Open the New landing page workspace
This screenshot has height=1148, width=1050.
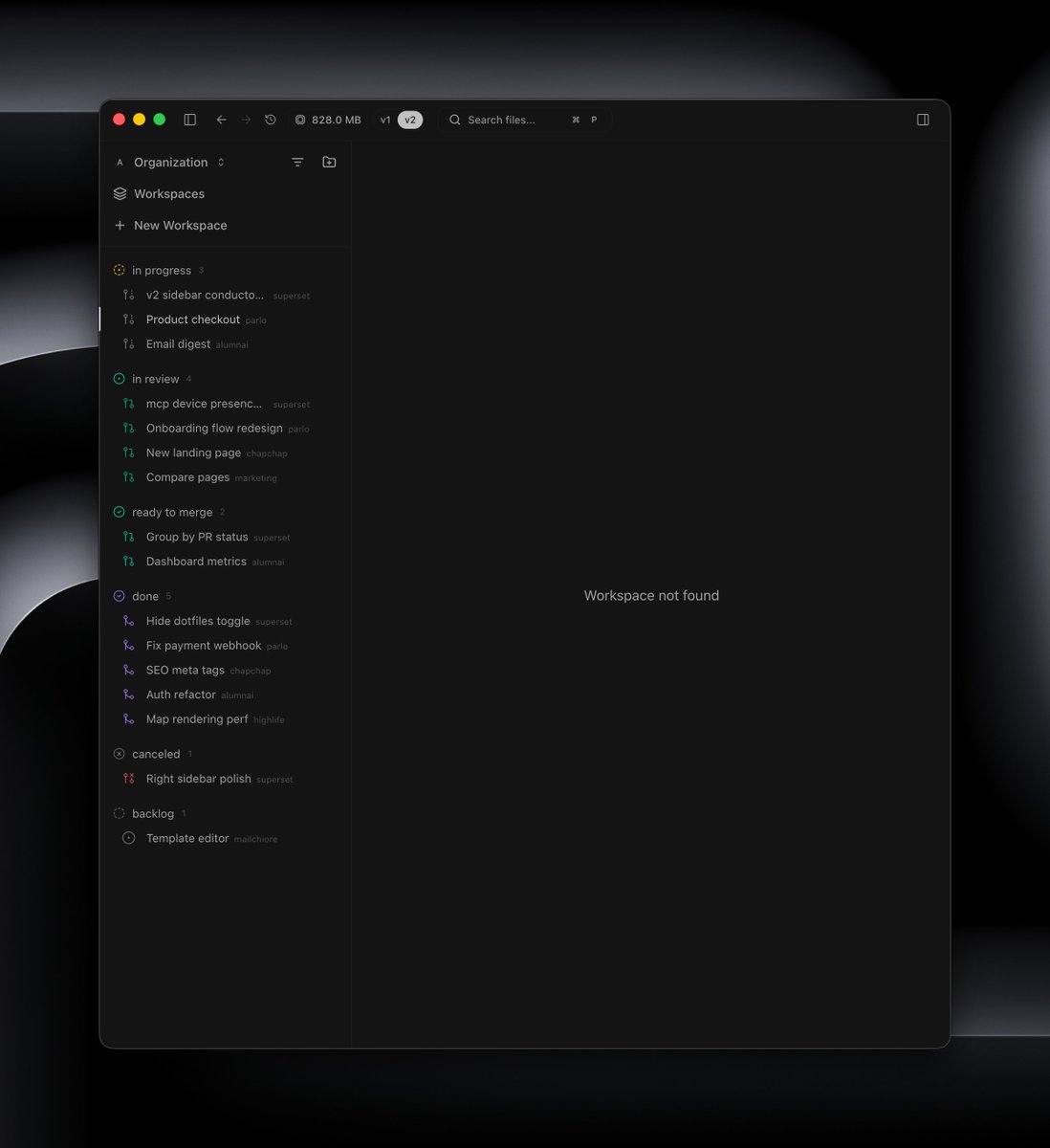(225, 453)
